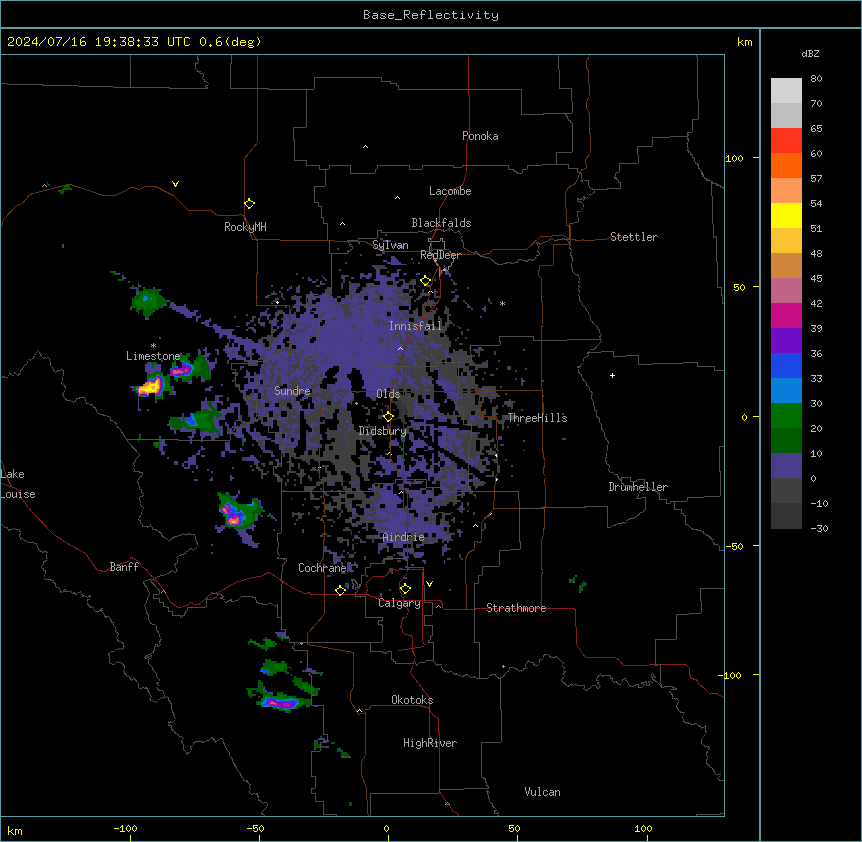The width and height of the screenshot is (862, 842).
Task: Click the Base_Reflectivity title
Action: coord(430,15)
